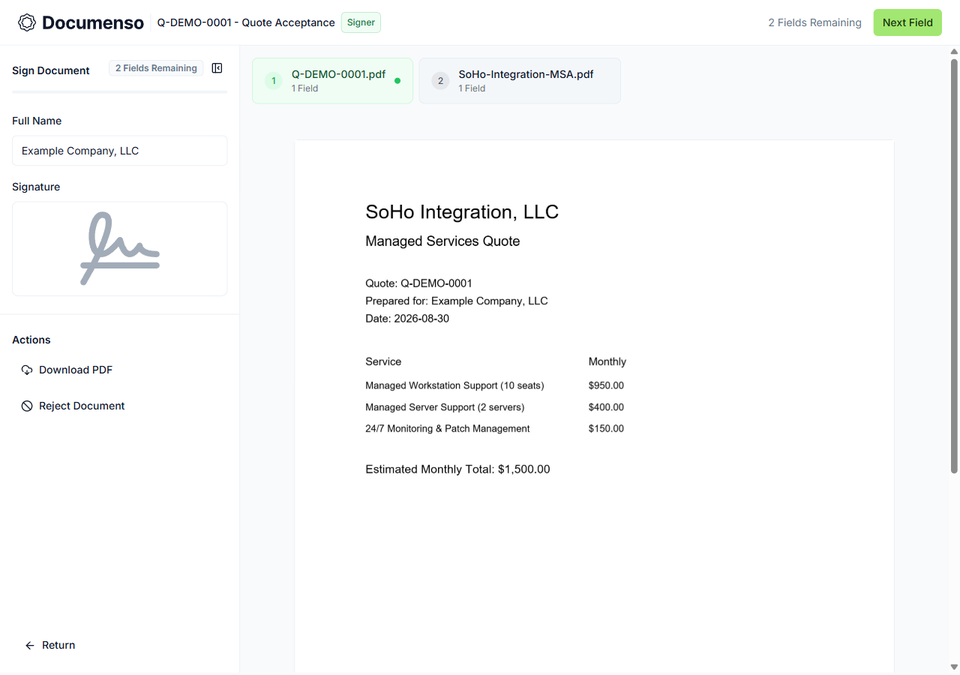Click the $950.00 monthly price
The width and height of the screenshot is (960, 675).
coord(606,386)
